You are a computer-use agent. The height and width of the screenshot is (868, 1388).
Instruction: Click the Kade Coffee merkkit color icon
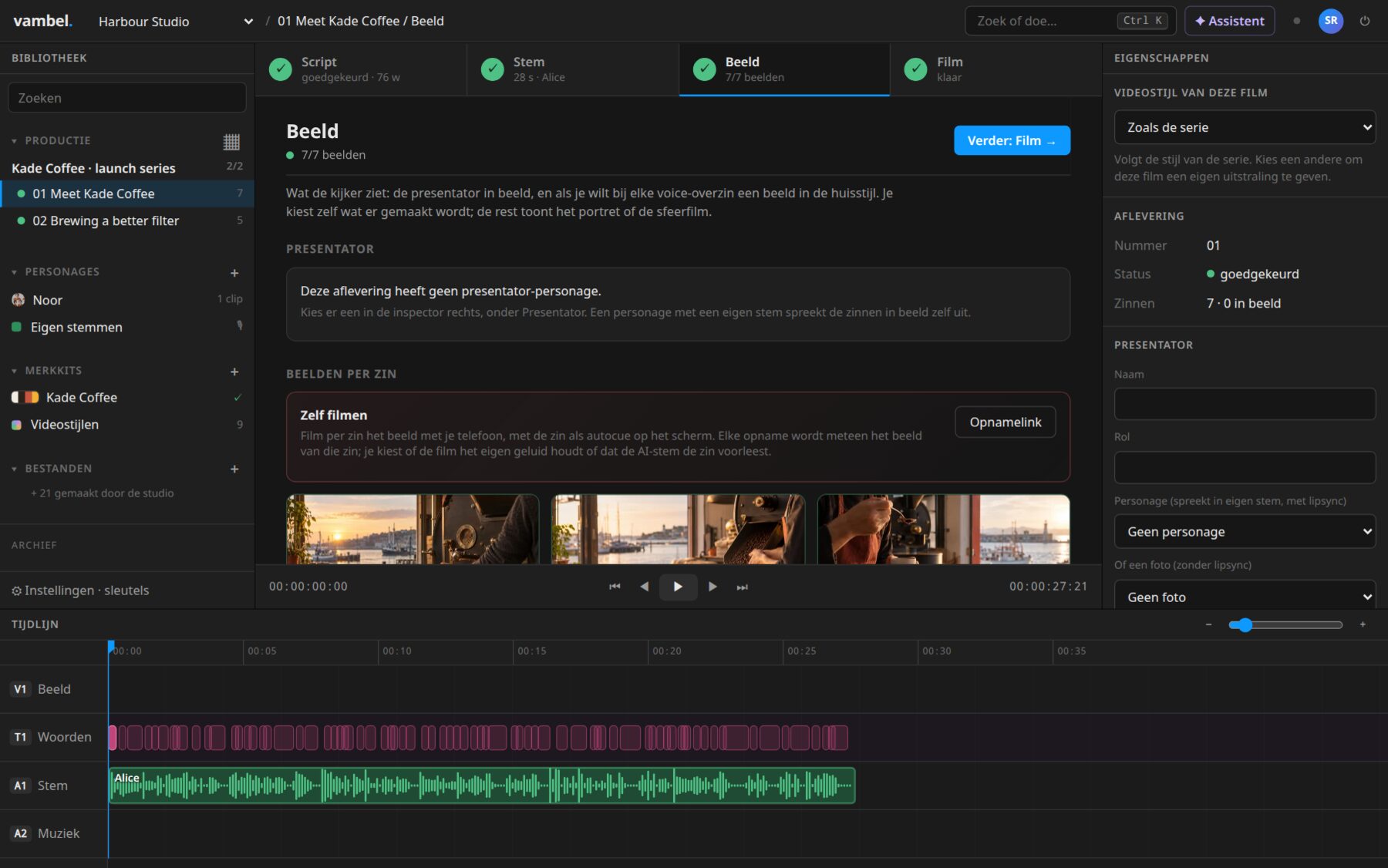point(25,397)
